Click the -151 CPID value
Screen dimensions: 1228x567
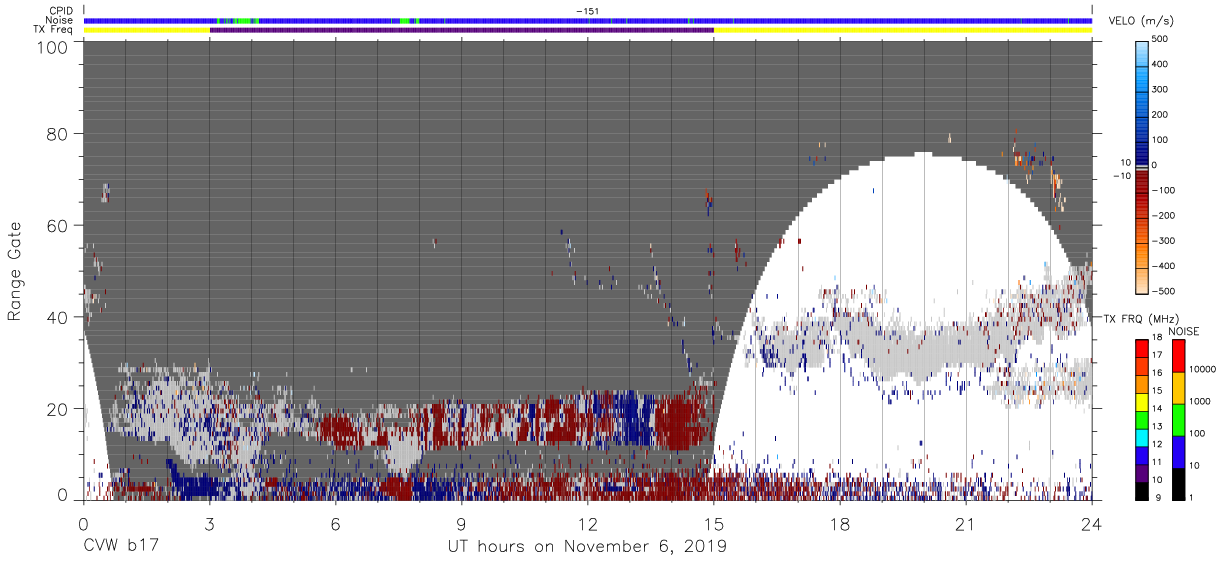(x=587, y=10)
